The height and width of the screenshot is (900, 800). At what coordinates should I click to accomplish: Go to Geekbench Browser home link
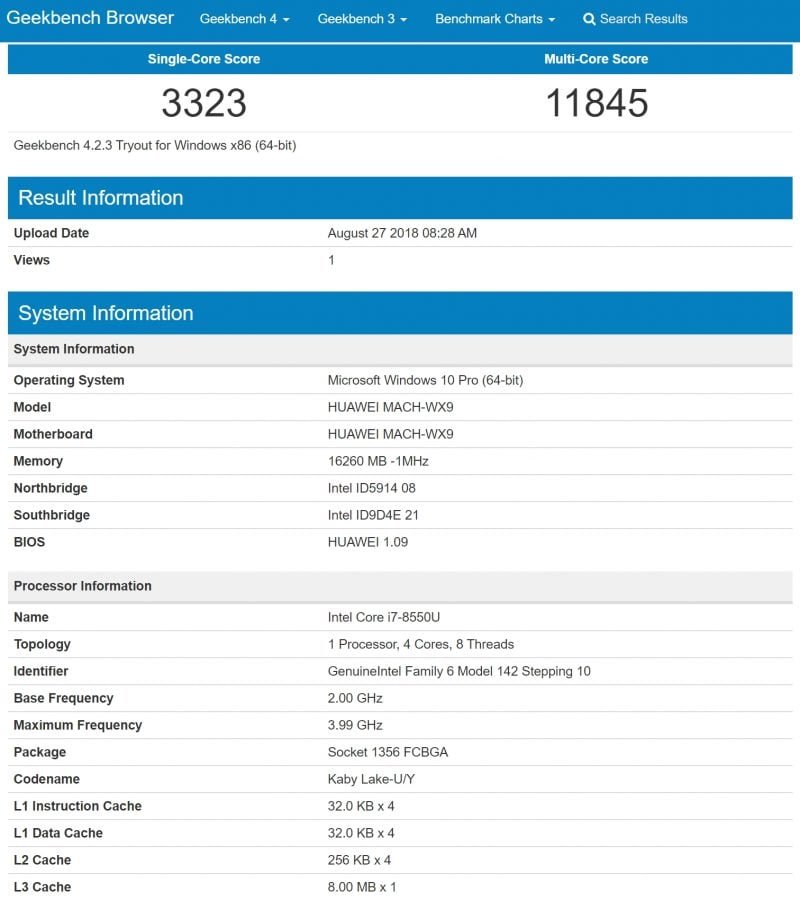click(90, 18)
